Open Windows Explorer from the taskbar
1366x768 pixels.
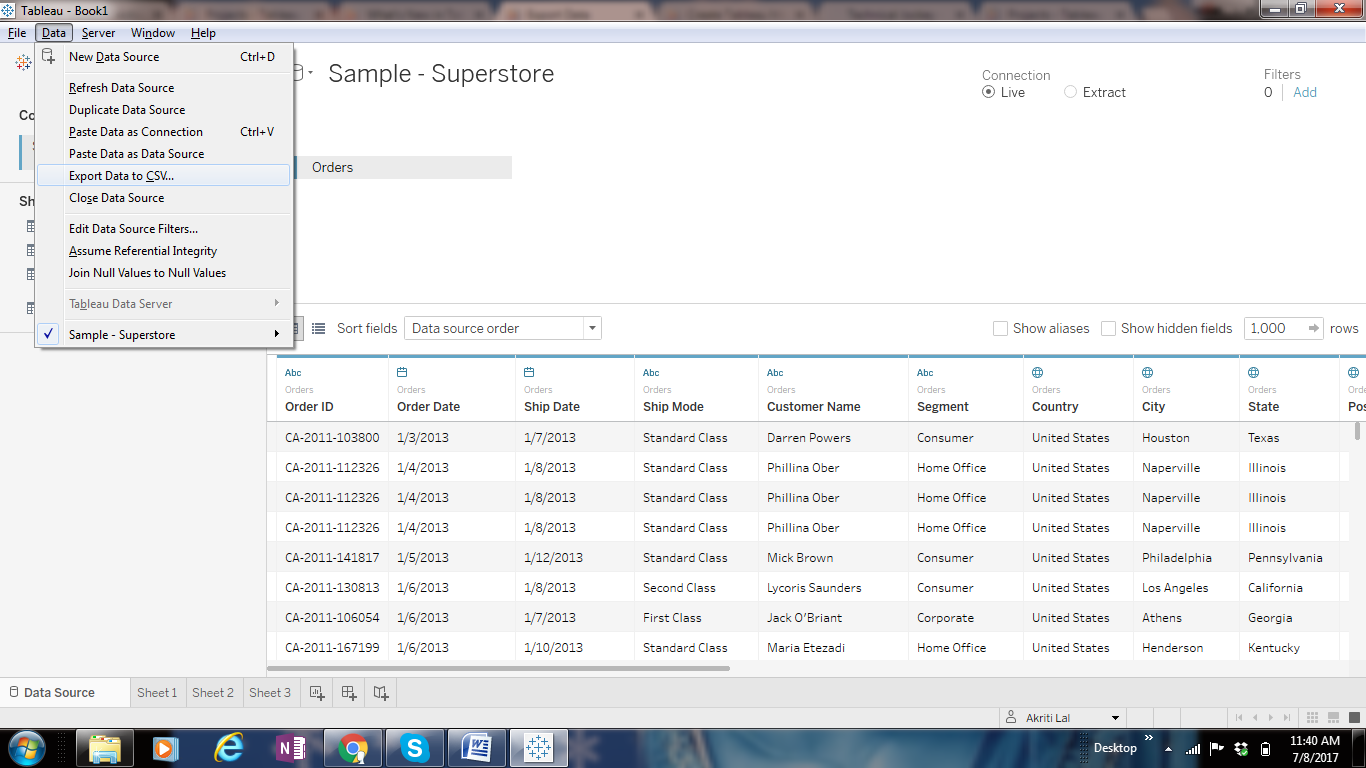(105, 748)
